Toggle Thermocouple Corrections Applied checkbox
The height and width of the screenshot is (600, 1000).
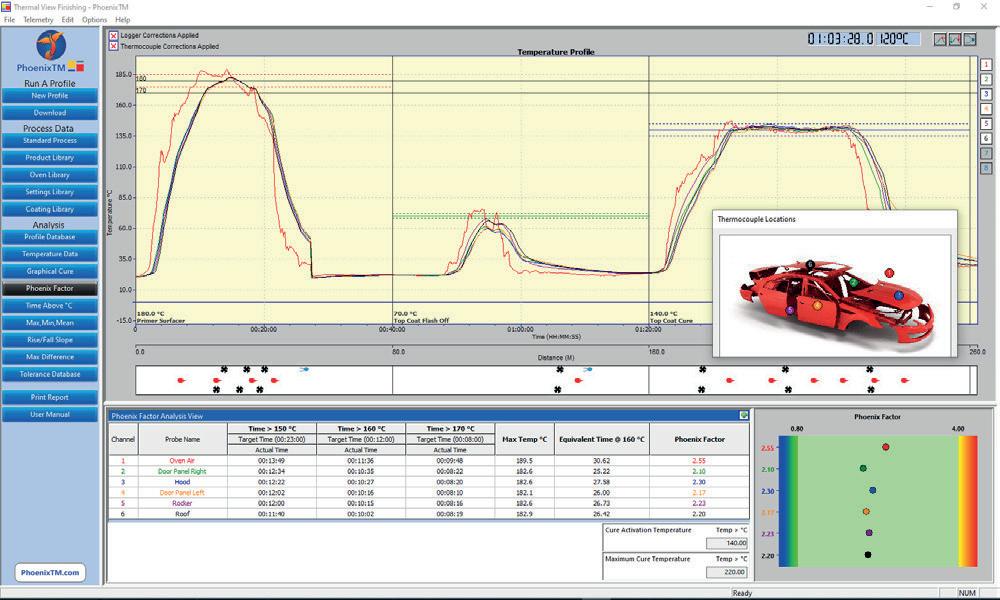tap(114, 47)
